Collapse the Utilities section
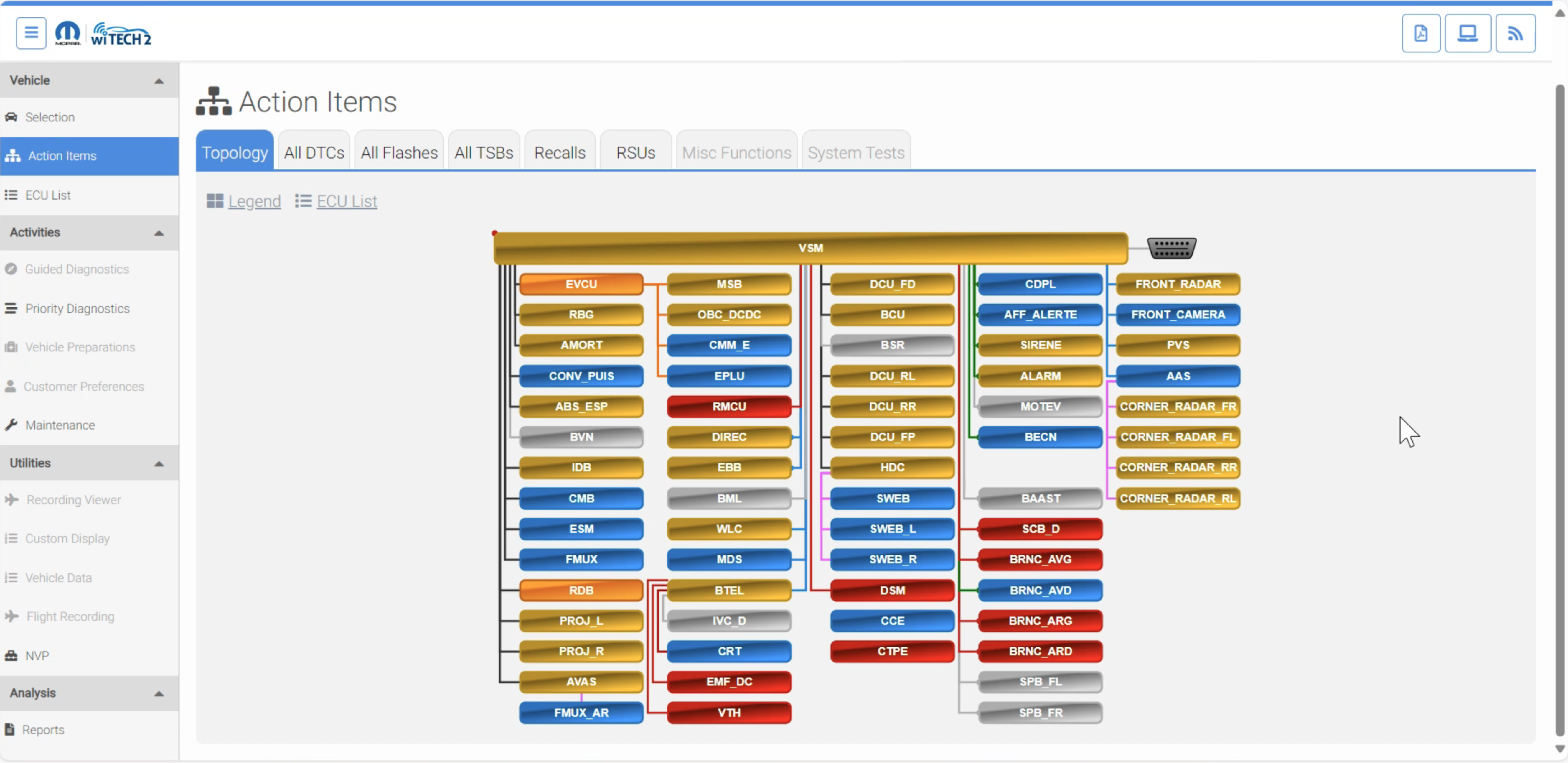 pyautogui.click(x=159, y=463)
